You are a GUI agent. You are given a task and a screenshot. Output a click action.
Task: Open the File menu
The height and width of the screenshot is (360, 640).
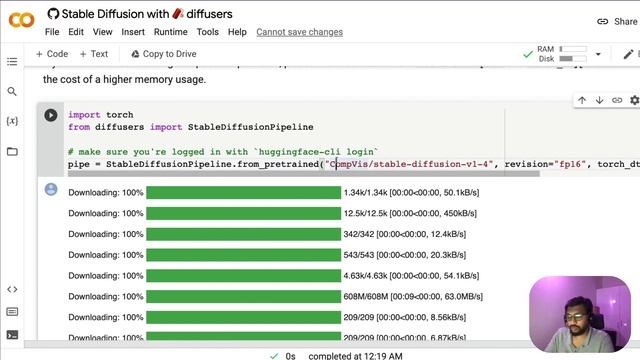[52, 32]
